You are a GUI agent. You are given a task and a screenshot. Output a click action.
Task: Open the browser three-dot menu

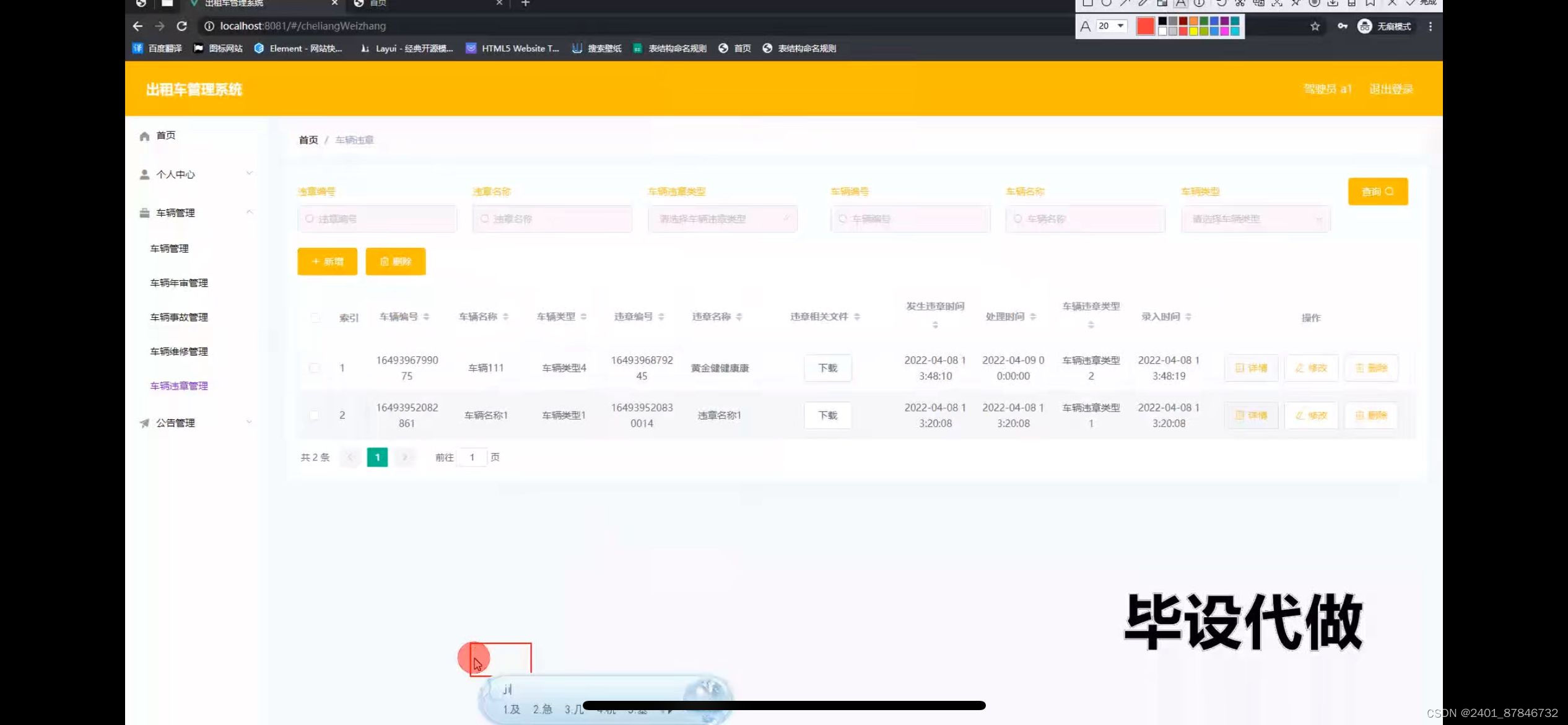(x=1430, y=26)
